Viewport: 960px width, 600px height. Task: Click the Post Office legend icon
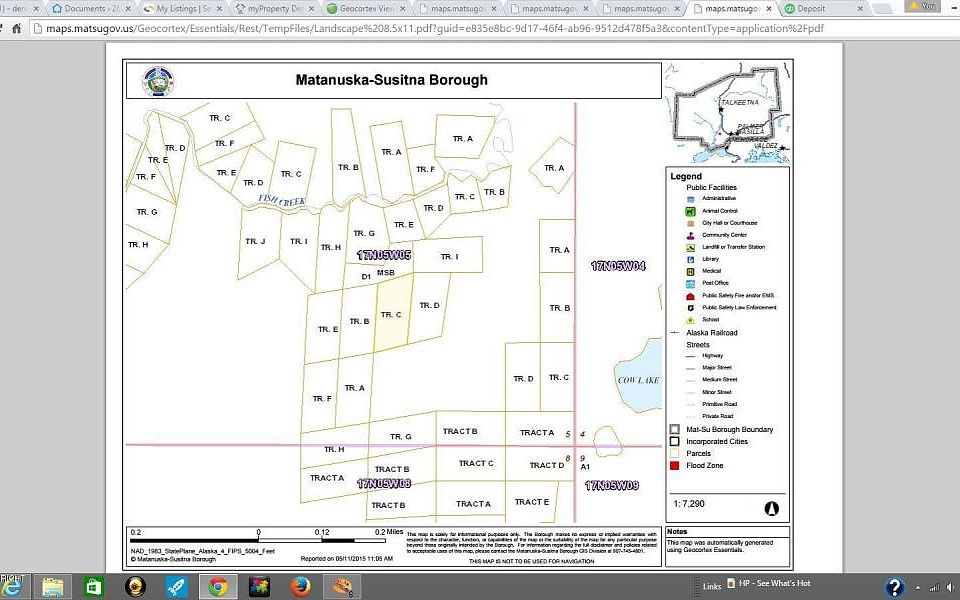[690, 283]
